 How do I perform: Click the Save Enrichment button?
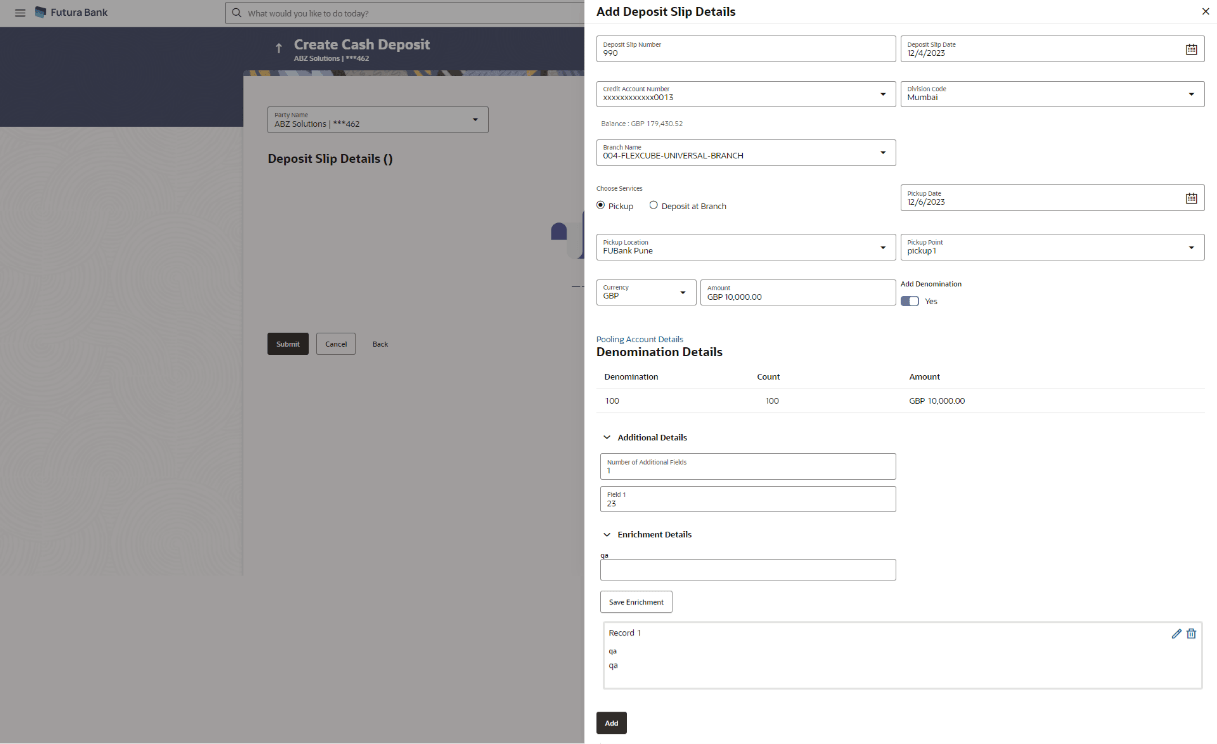pos(636,602)
